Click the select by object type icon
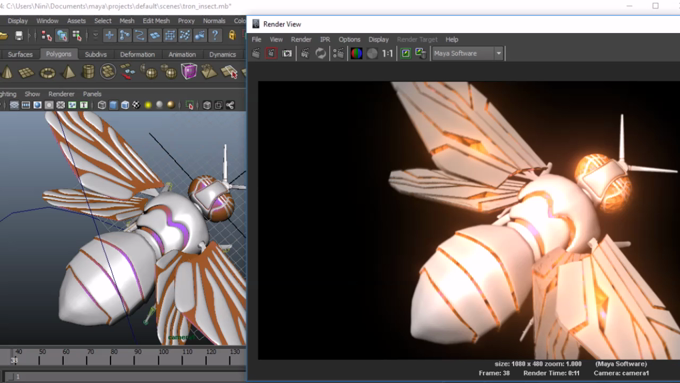The image size is (680, 383). (62, 36)
